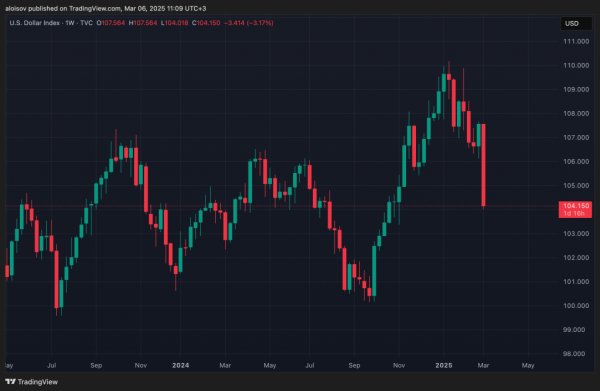Click the 1W interval in the chart legend

[70, 23]
